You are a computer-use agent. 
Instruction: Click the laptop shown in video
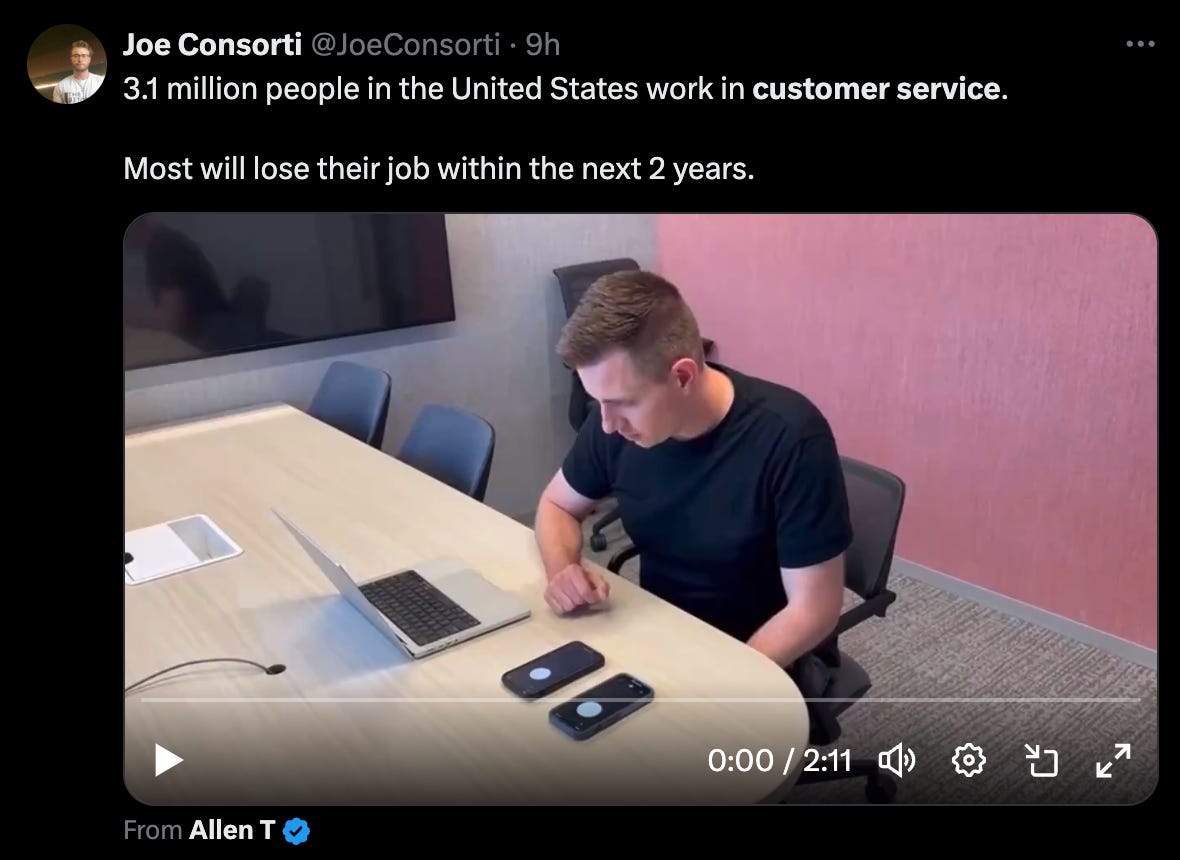[403, 583]
